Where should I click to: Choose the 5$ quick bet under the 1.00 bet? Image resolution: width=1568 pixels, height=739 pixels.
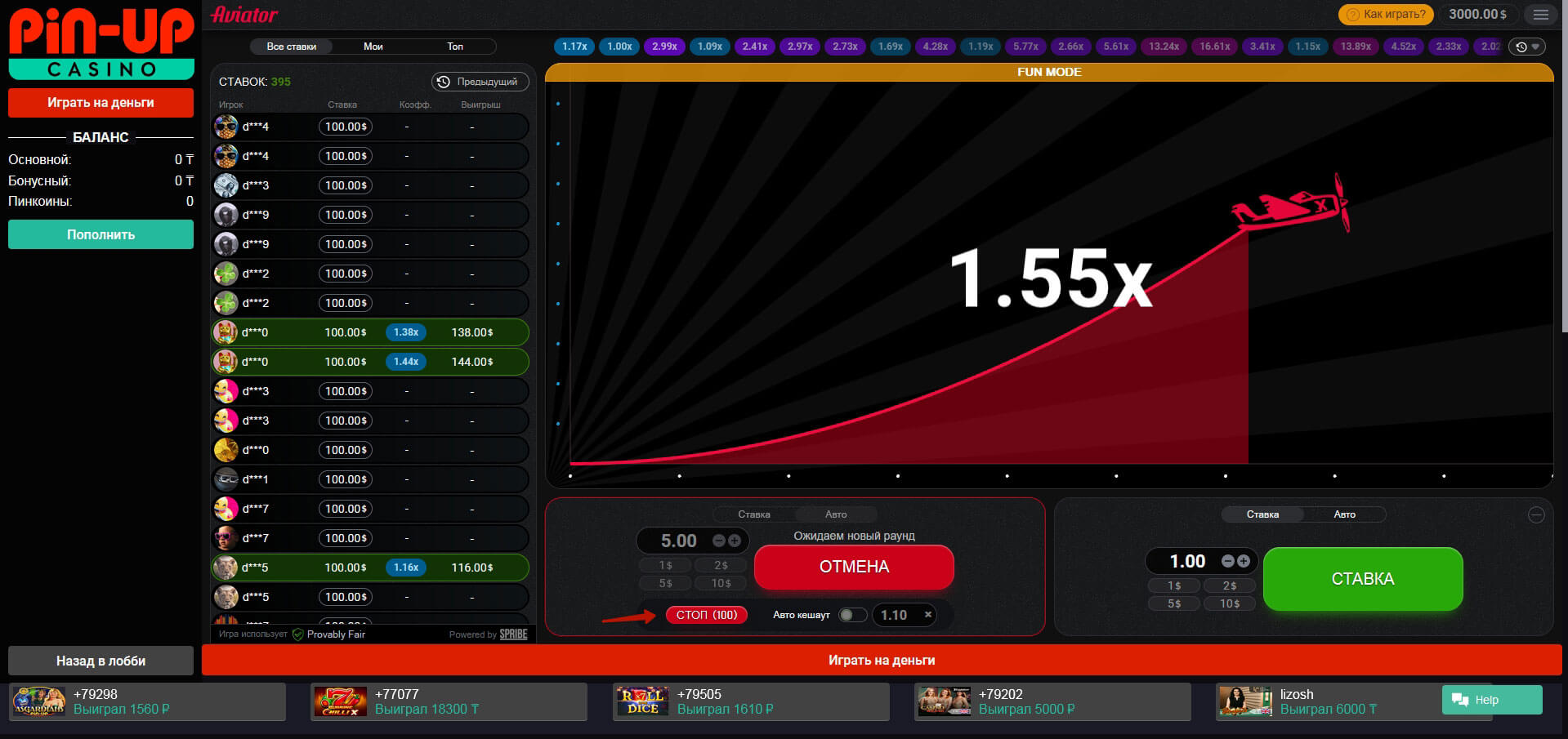point(1174,603)
